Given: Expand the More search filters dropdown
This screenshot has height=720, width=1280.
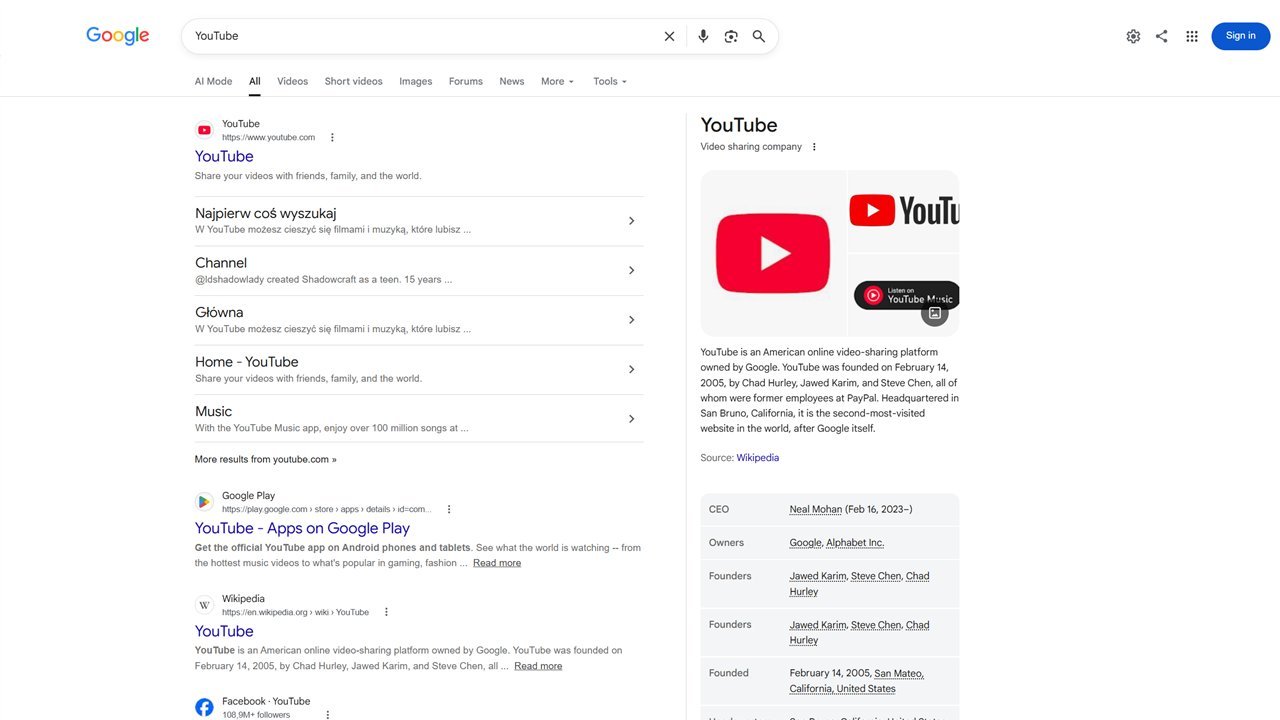Looking at the screenshot, I should [x=558, y=82].
